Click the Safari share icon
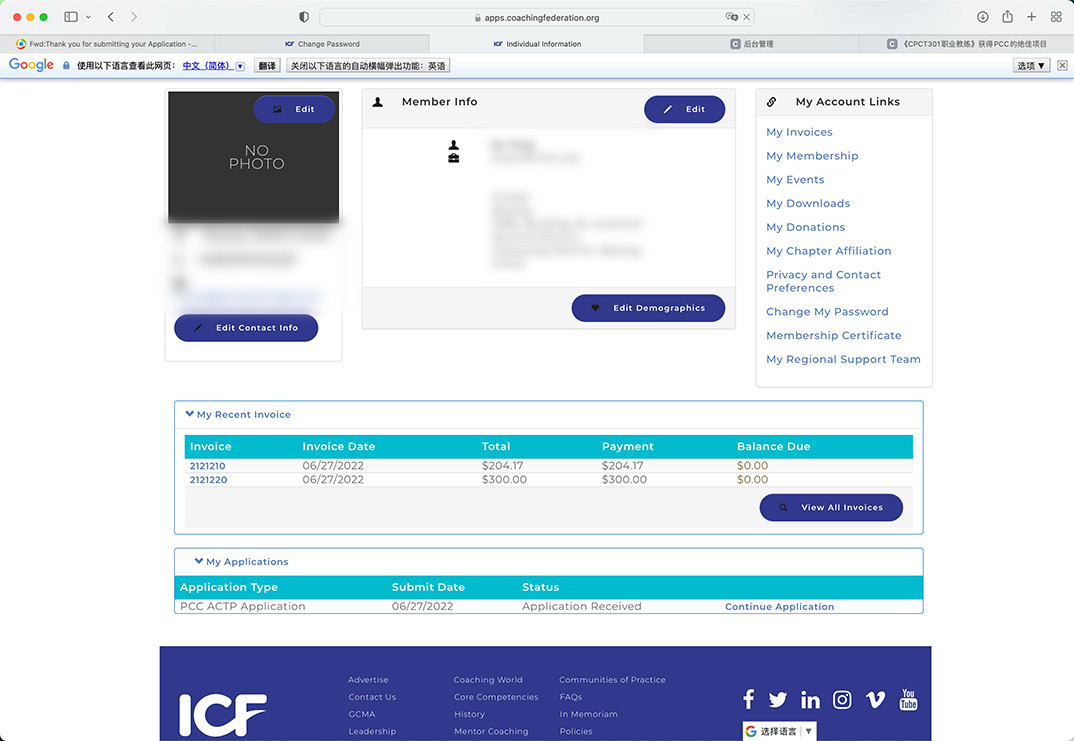The height and width of the screenshot is (741, 1074). coord(1007,17)
